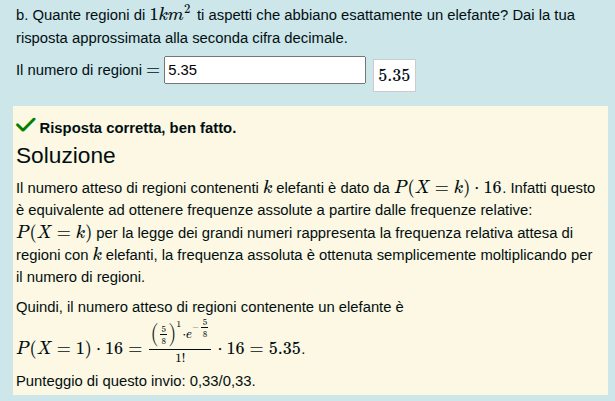Click the number of regions input field

click(264, 71)
